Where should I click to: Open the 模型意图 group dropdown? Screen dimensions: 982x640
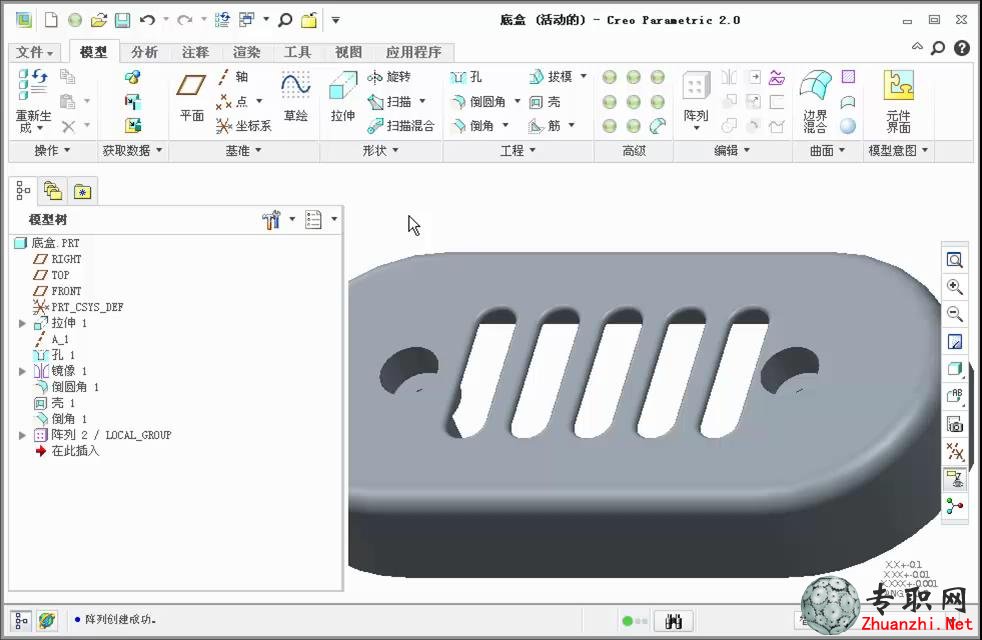click(x=898, y=151)
